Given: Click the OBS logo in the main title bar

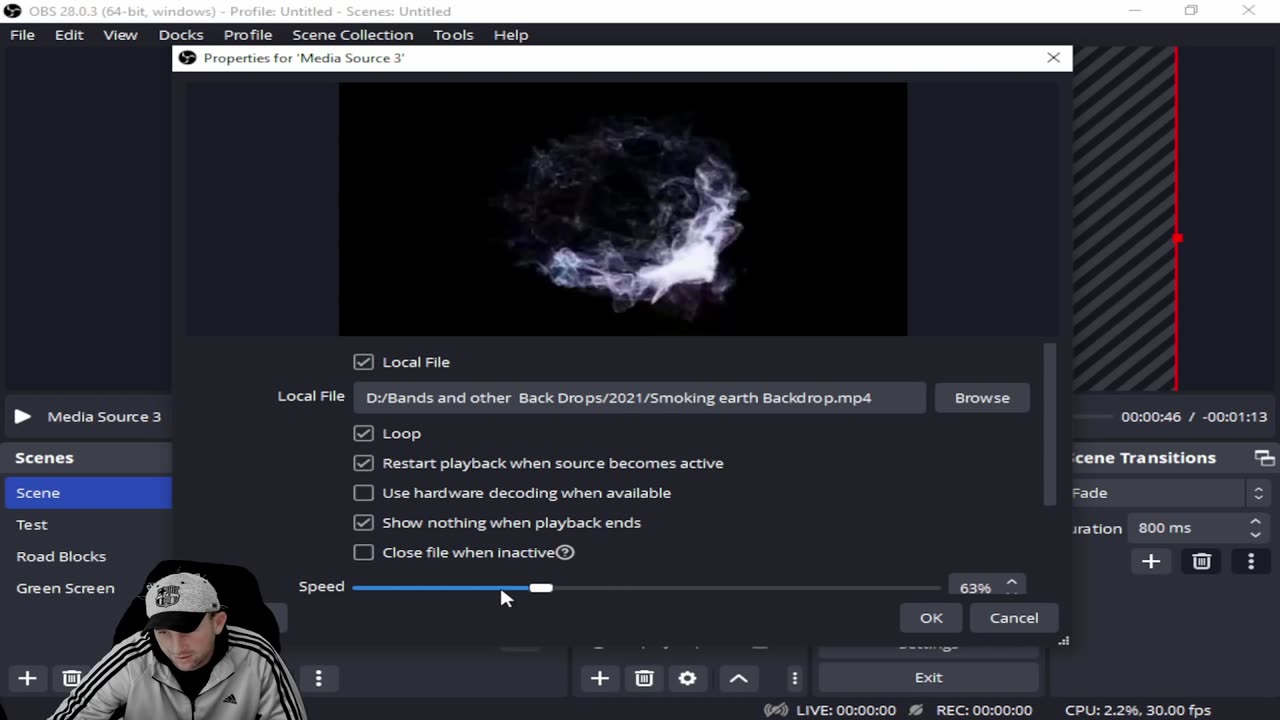Looking at the screenshot, I should click(13, 11).
